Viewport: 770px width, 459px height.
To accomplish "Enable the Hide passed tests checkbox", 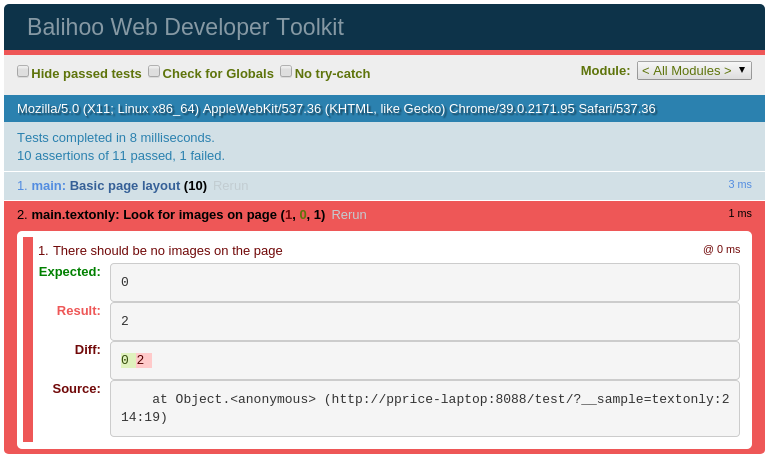I will (23, 72).
